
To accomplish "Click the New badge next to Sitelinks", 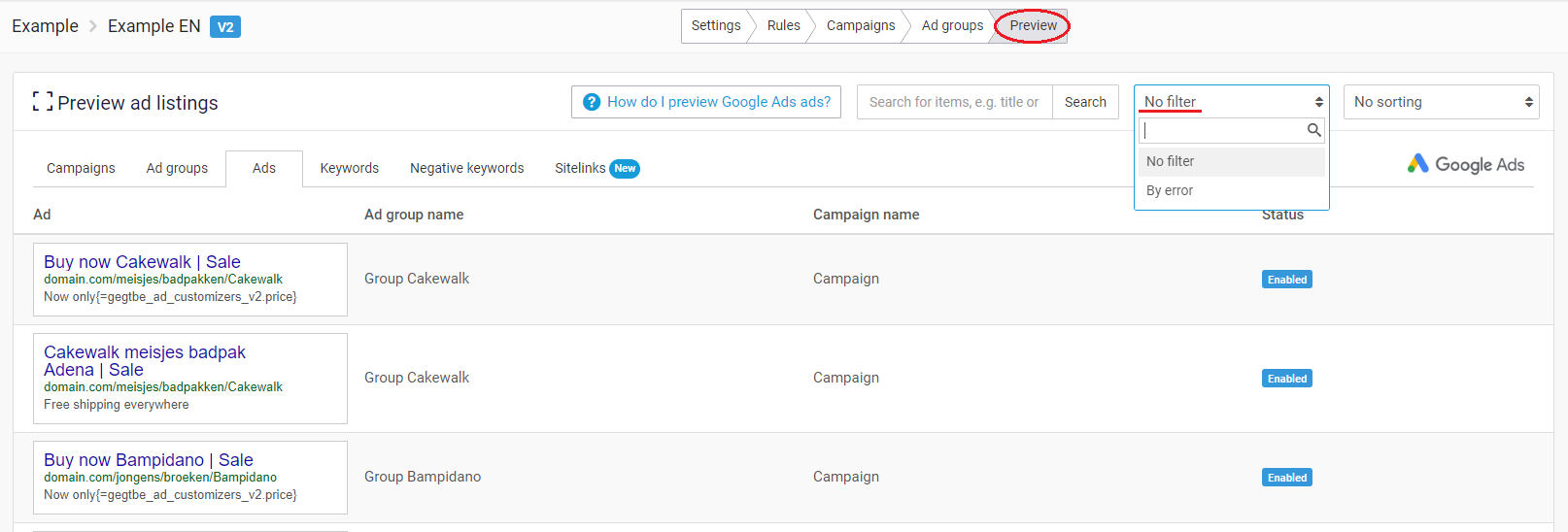I will 625,168.
